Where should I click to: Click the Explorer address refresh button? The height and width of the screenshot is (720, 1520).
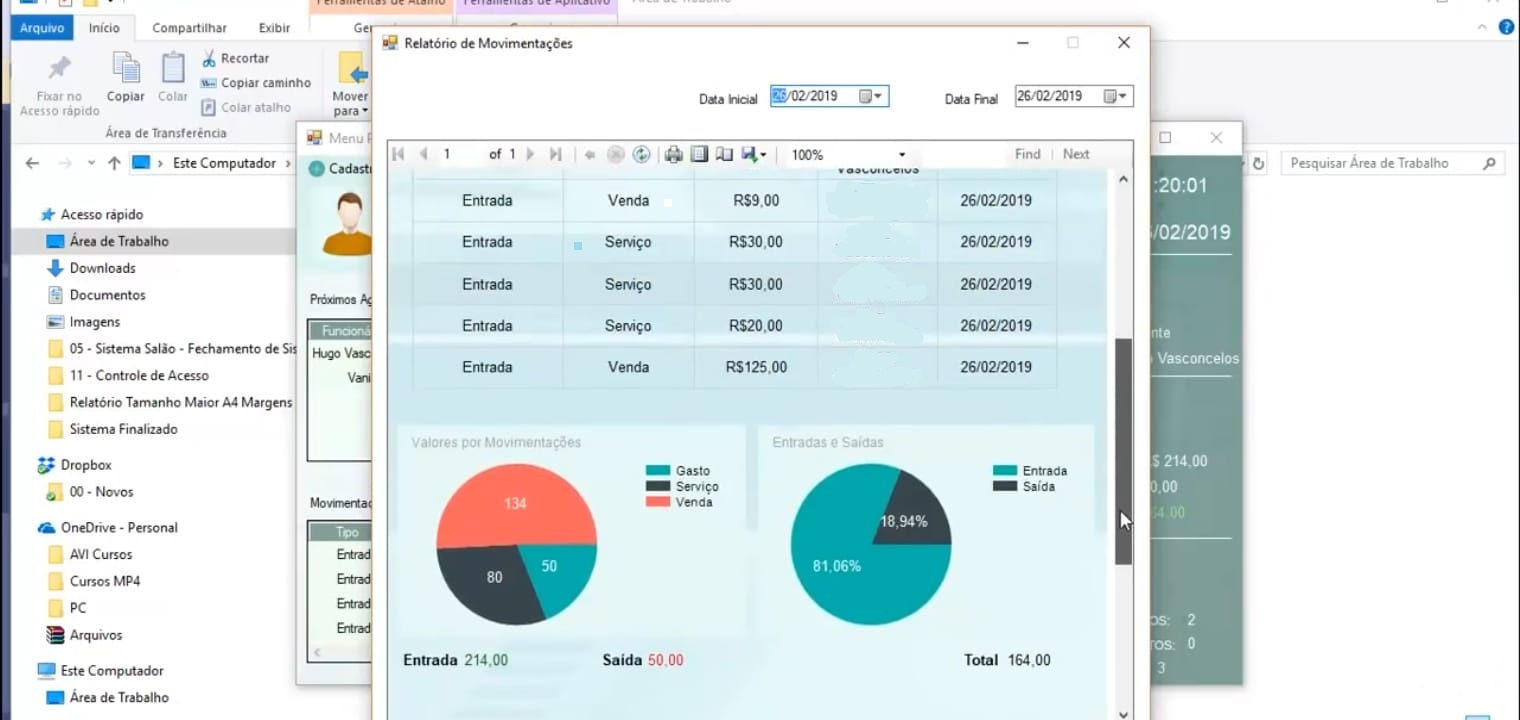pyautogui.click(x=1259, y=163)
